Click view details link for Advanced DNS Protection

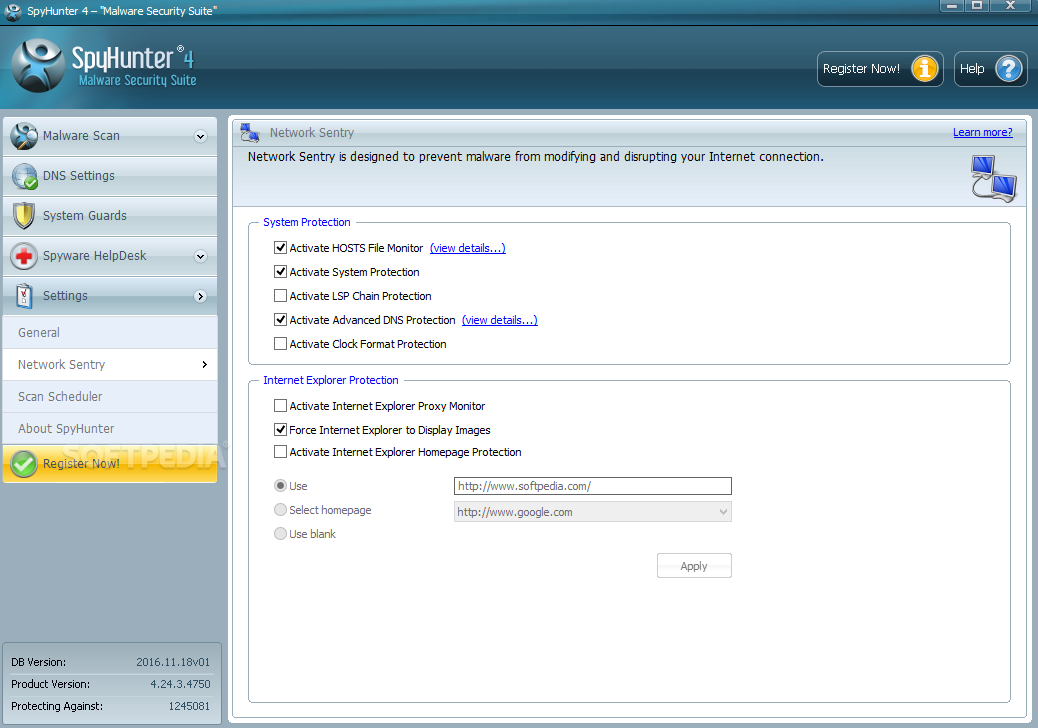point(500,320)
